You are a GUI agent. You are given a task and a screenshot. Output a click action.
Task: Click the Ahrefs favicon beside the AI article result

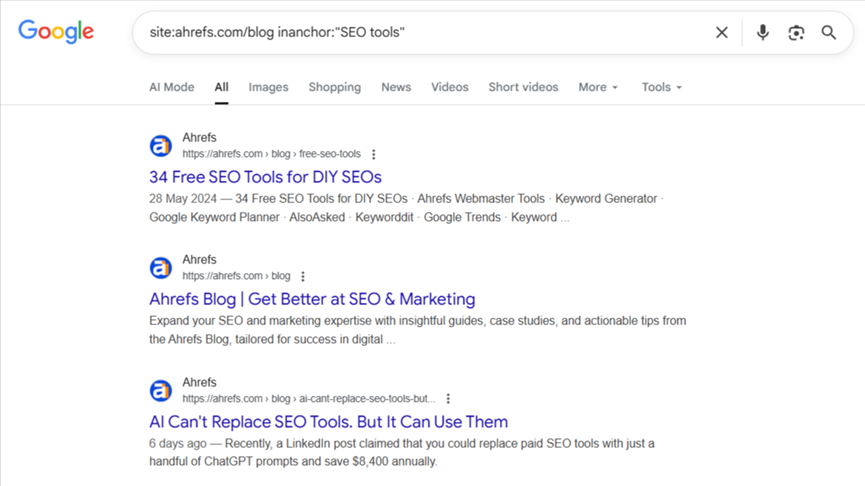pos(161,390)
